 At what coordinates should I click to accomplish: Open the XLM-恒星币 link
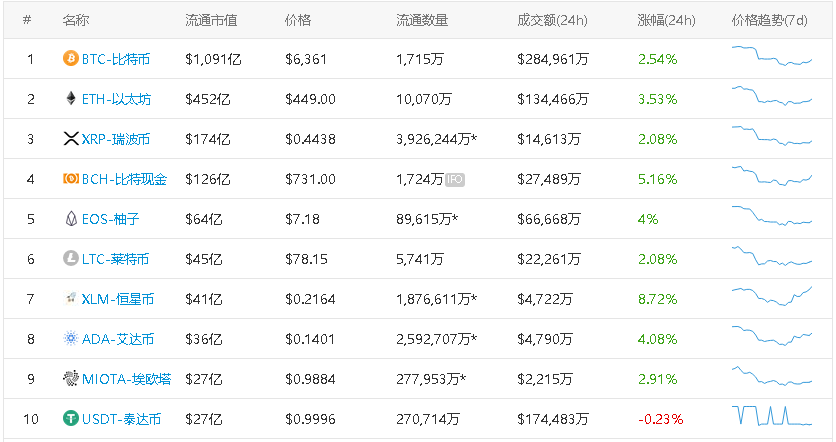(x=118, y=299)
